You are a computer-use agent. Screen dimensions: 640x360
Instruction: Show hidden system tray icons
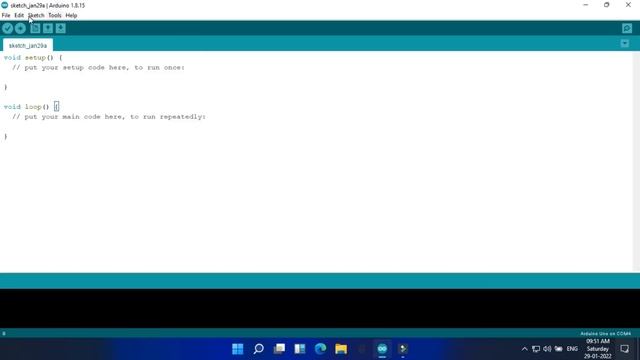click(x=524, y=349)
